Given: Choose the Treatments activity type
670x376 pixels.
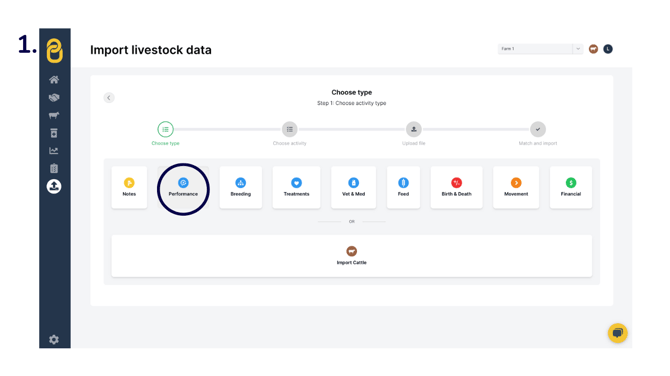Looking at the screenshot, I should tap(297, 187).
